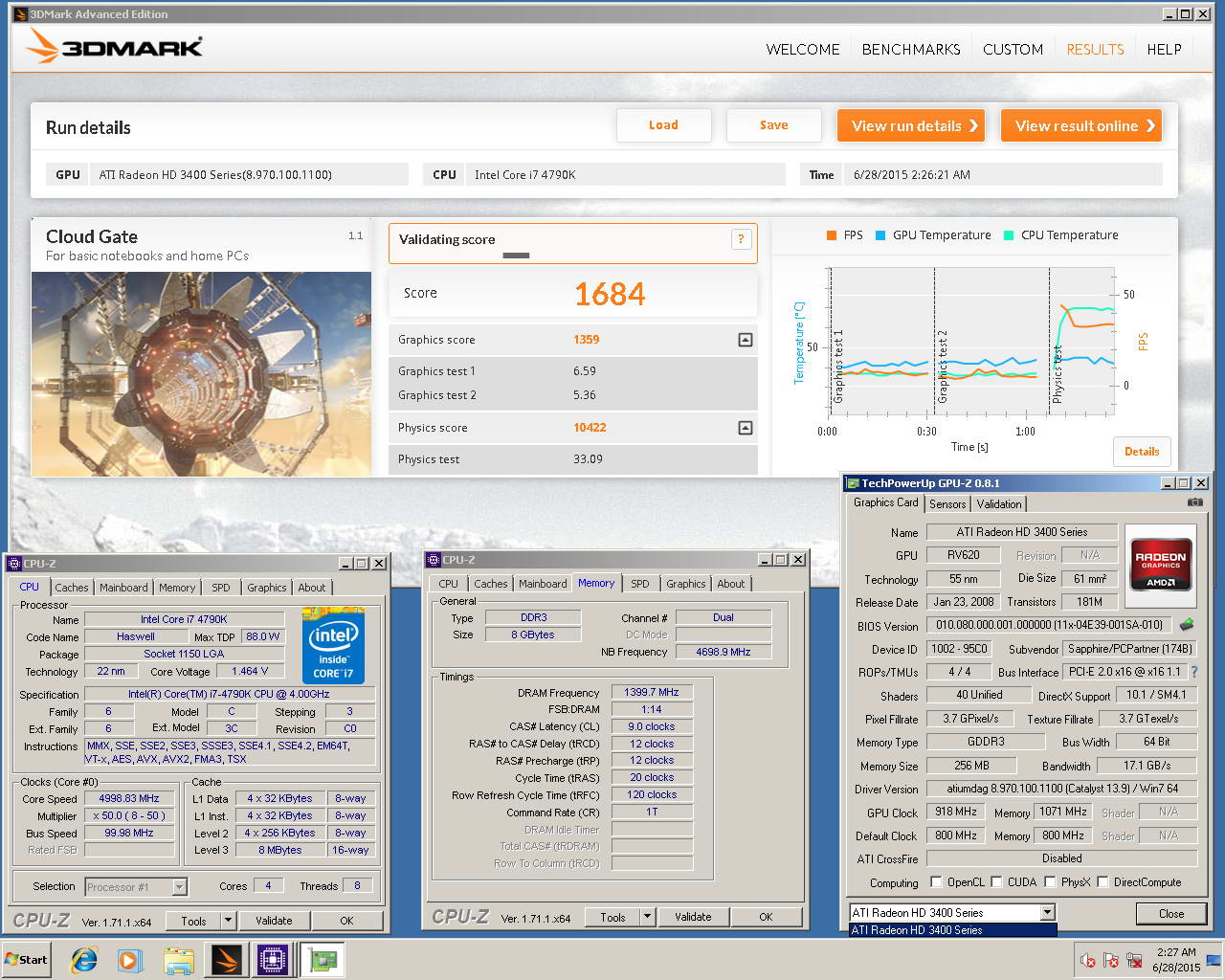
Task: Click the Show desktop strip on the taskbar
Action: [1215, 960]
